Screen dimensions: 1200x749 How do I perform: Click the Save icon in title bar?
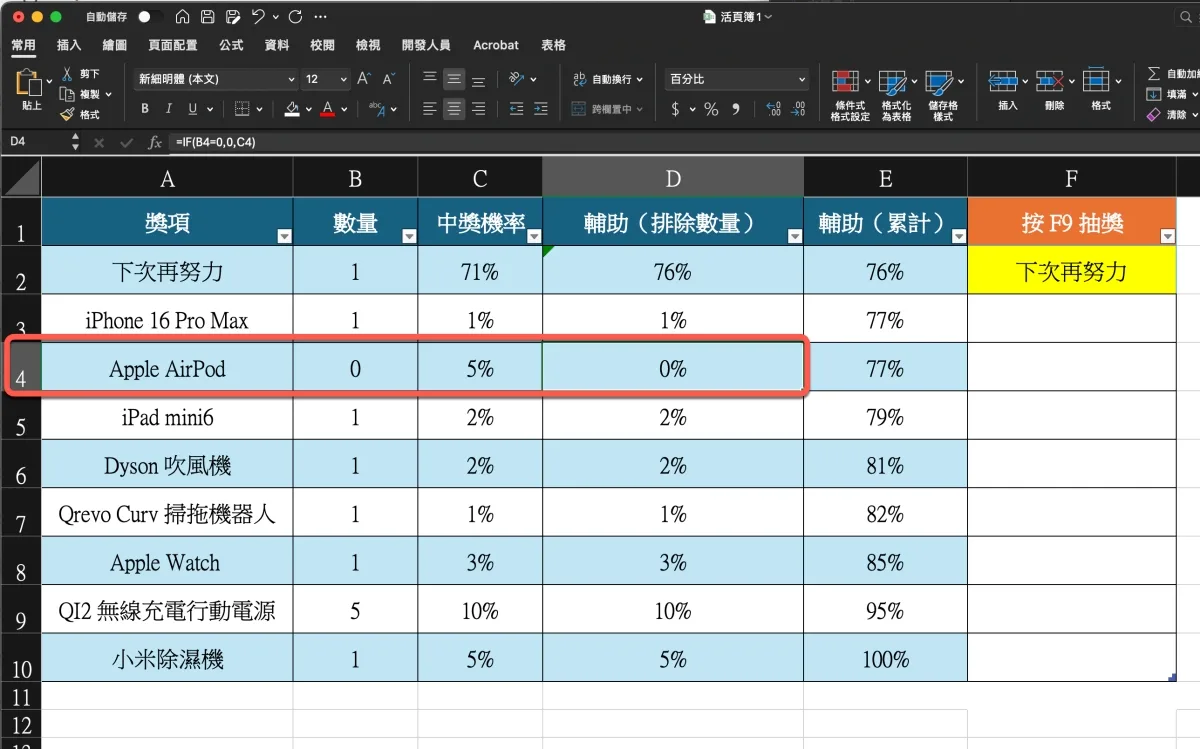(x=207, y=17)
